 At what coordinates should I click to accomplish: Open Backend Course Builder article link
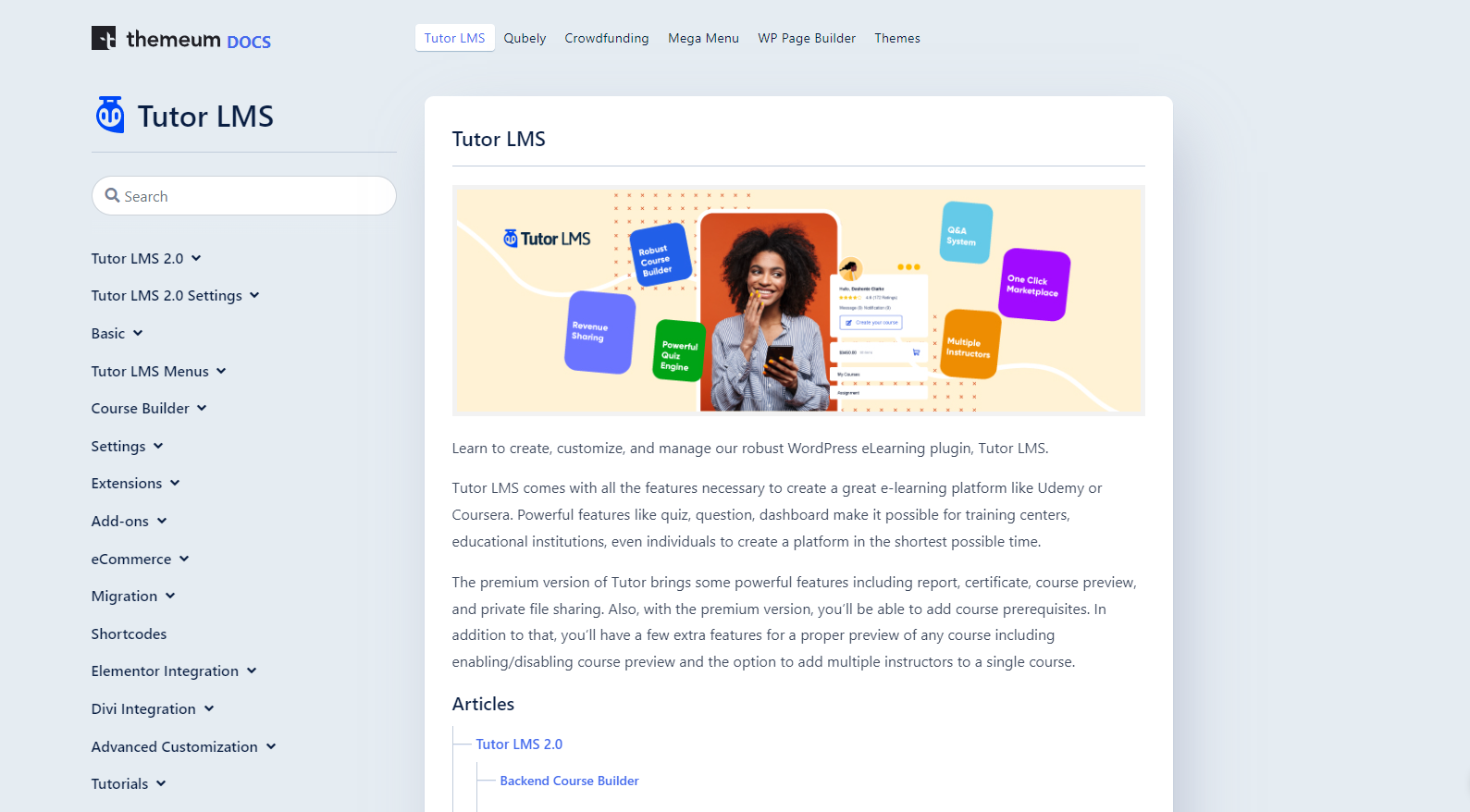(x=569, y=781)
